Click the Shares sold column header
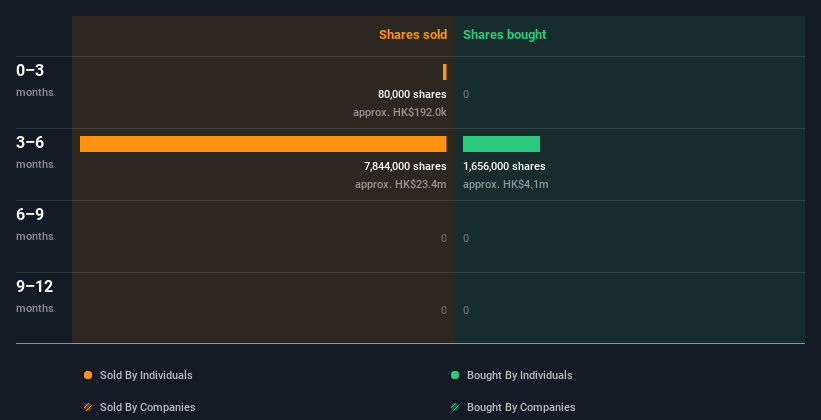This screenshot has width=821, height=420. point(413,35)
